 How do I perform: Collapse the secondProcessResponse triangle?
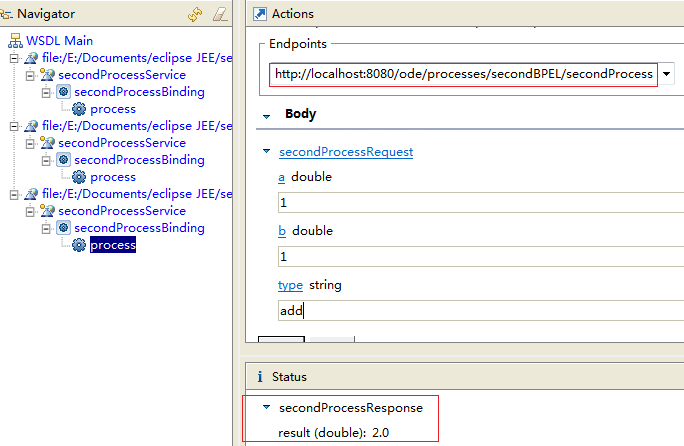(x=267, y=407)
